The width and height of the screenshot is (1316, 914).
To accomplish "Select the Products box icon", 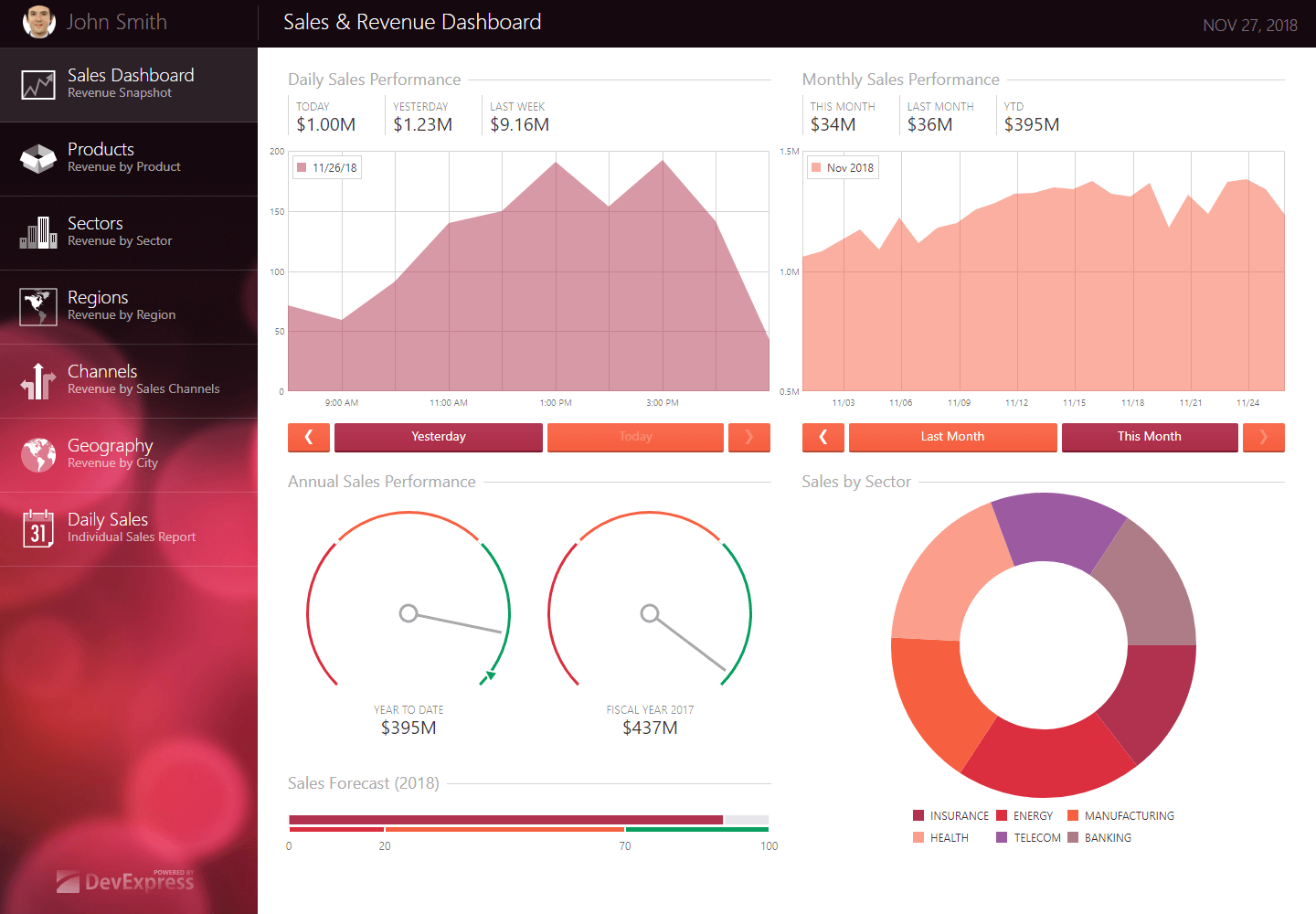I will coord(38,159).
